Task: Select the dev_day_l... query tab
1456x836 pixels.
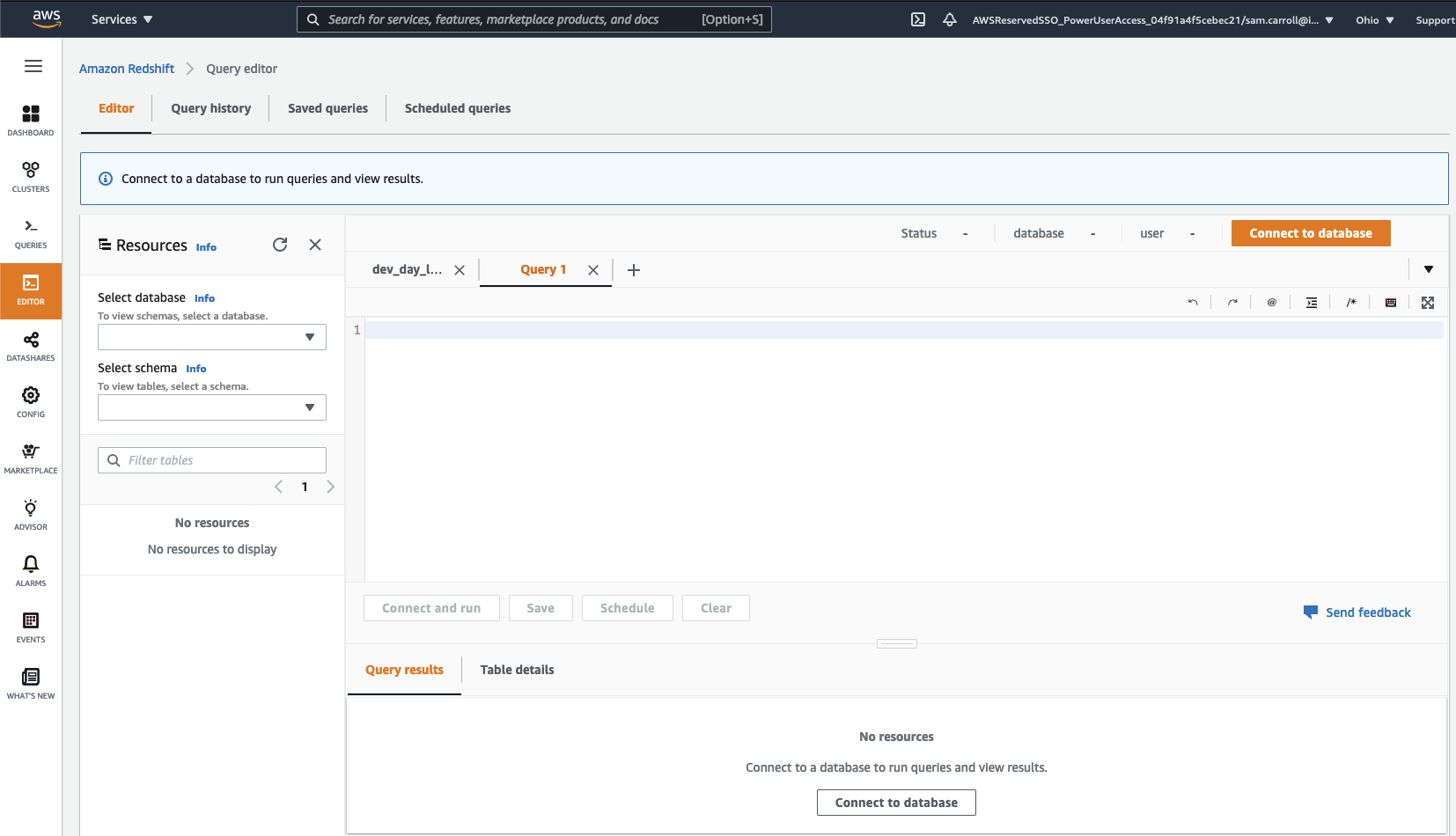Action: tap(407, 269)
